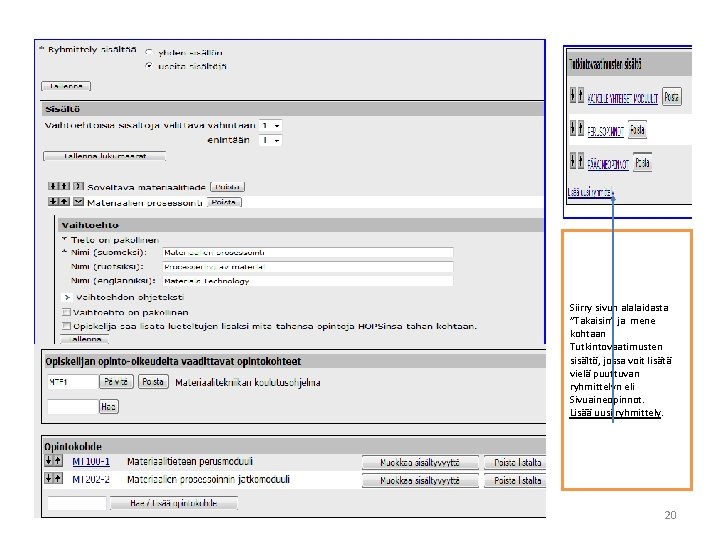
Task: Move MT100-1 course row down
Action: tap(49, 461)
